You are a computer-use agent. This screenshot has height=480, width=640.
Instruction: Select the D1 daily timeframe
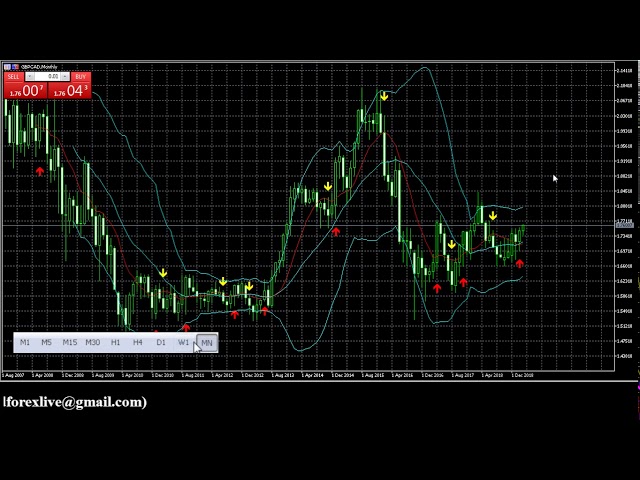[x=161, y=343]
